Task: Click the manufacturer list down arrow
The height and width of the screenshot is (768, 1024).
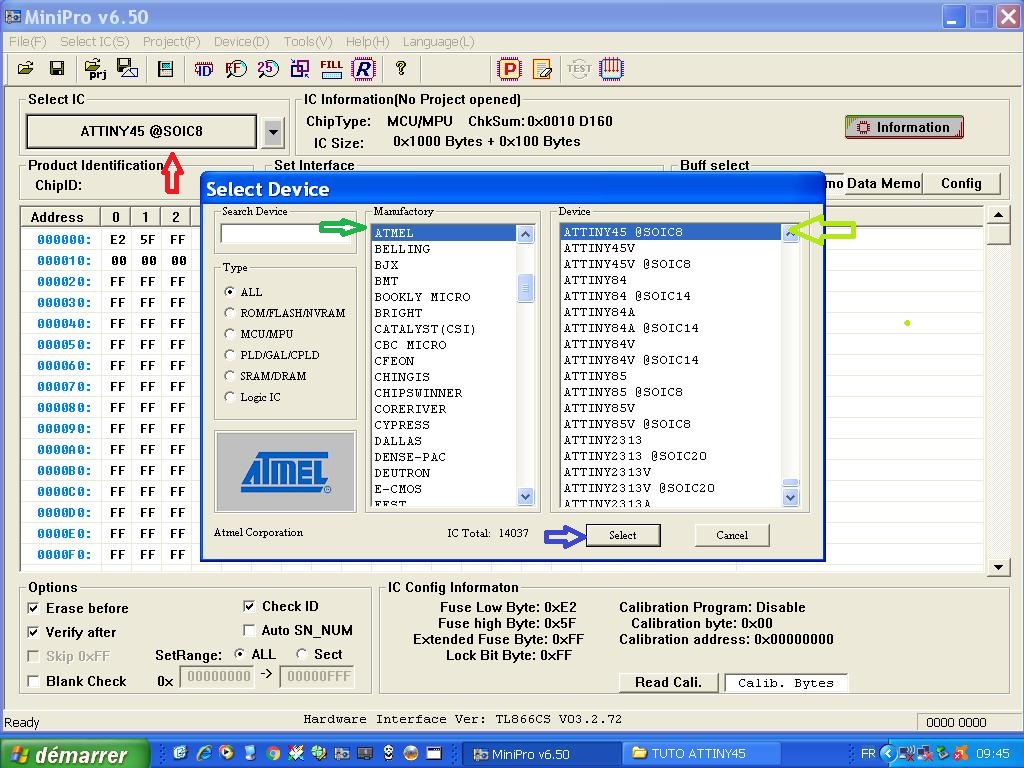Action: click(x=526, y=496)
